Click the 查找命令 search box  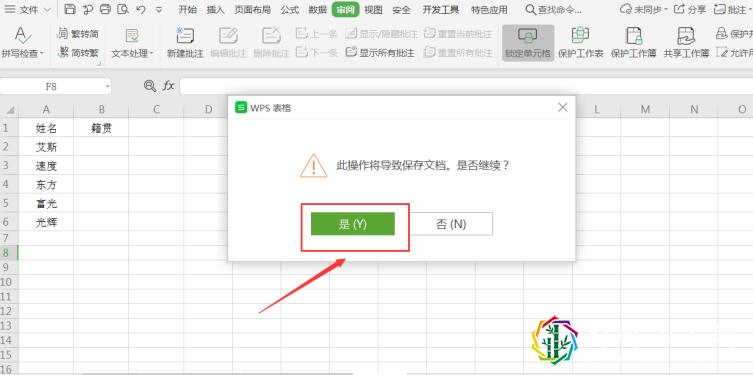click(554, 9)
